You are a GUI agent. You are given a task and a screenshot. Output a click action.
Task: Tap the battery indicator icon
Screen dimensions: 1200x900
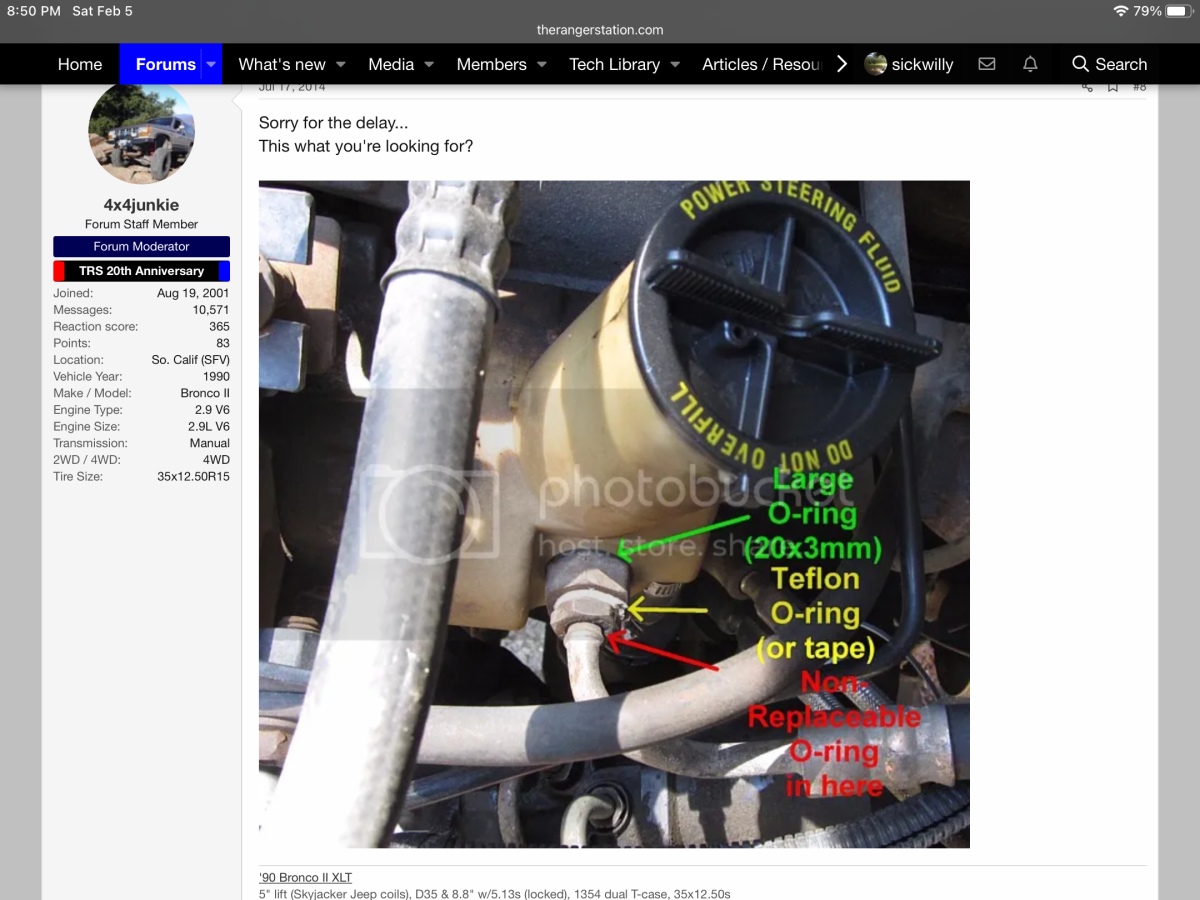1179,11
